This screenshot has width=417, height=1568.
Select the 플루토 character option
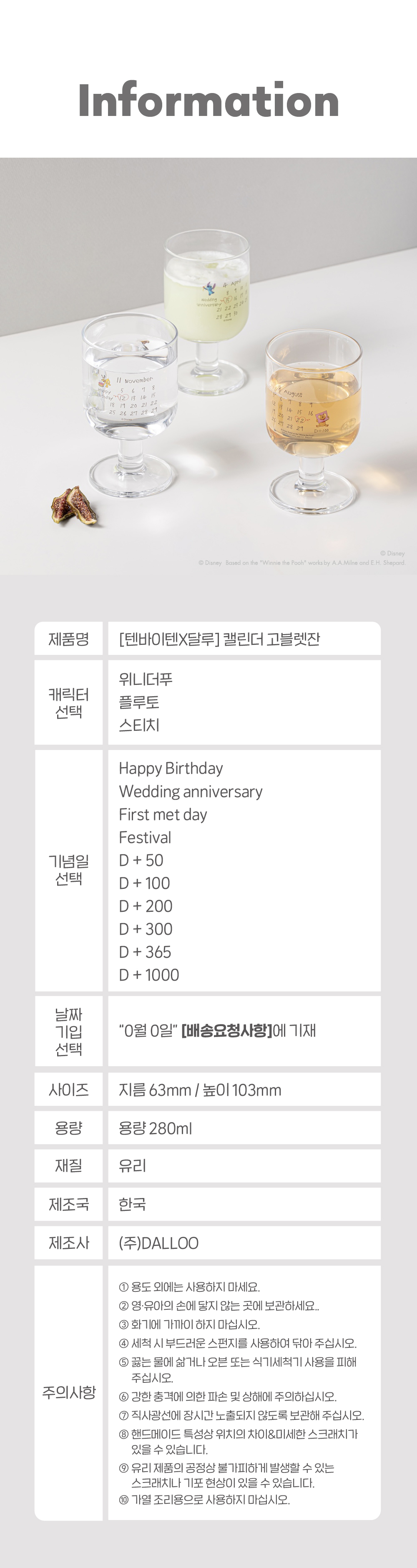[139, 702]
